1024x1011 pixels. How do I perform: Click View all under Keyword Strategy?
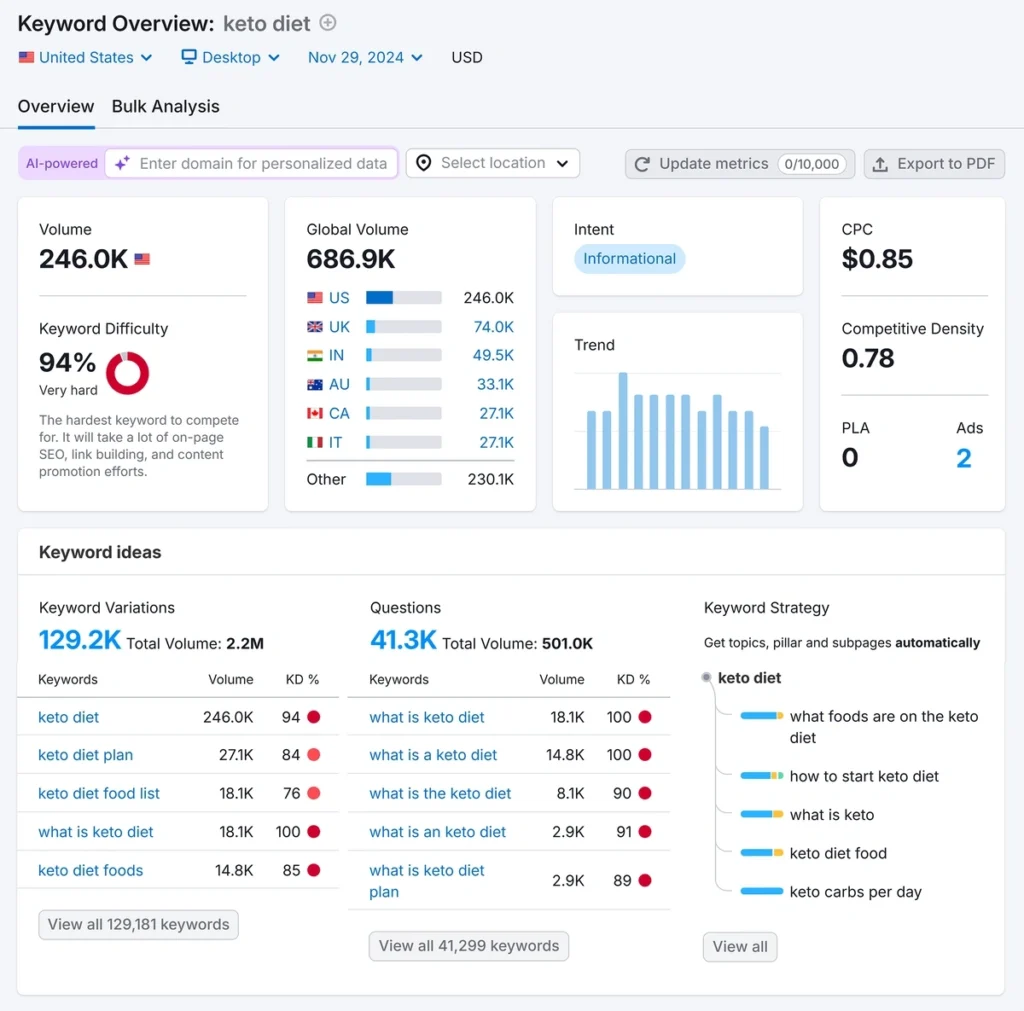(x=739, y=946)
